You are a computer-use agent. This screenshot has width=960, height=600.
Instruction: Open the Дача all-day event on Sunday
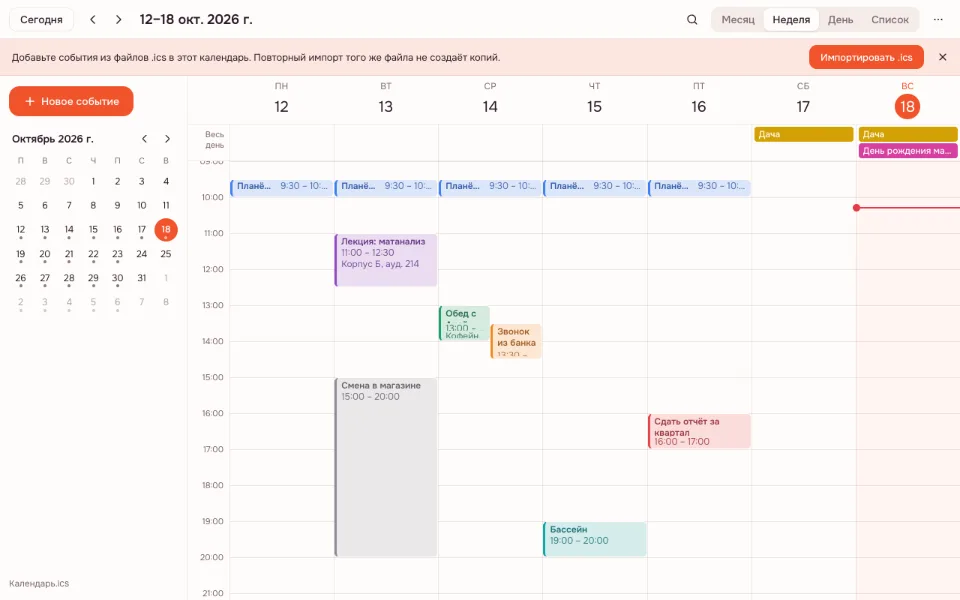point(908,134)
